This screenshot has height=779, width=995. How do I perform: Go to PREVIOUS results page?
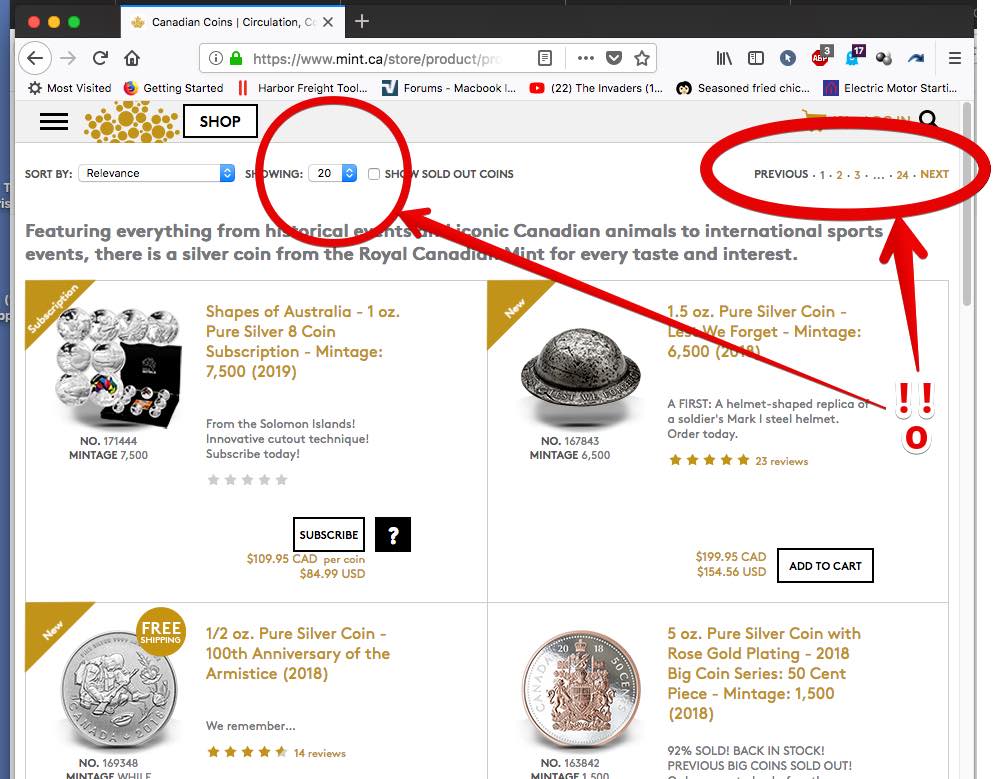(x=781, y=174)
